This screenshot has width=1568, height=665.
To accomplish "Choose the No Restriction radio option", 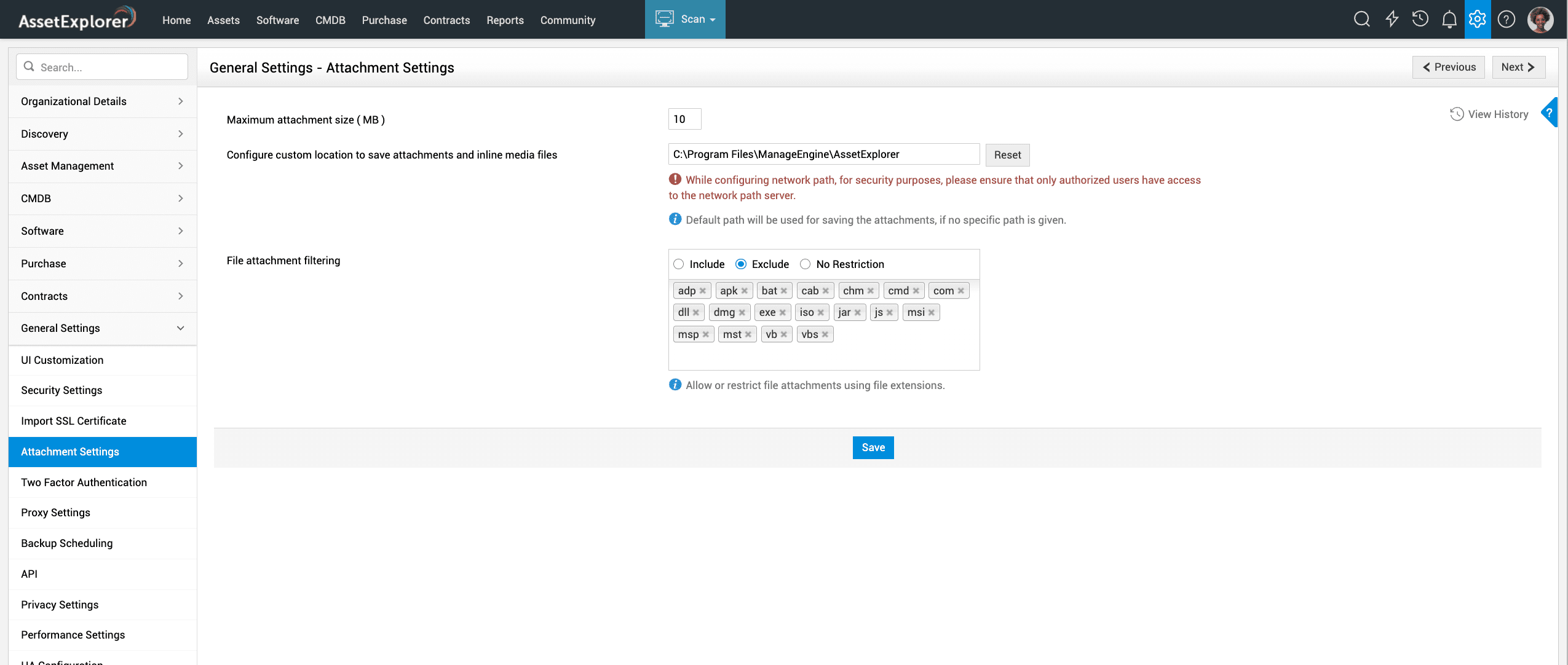I will (805, 264).
